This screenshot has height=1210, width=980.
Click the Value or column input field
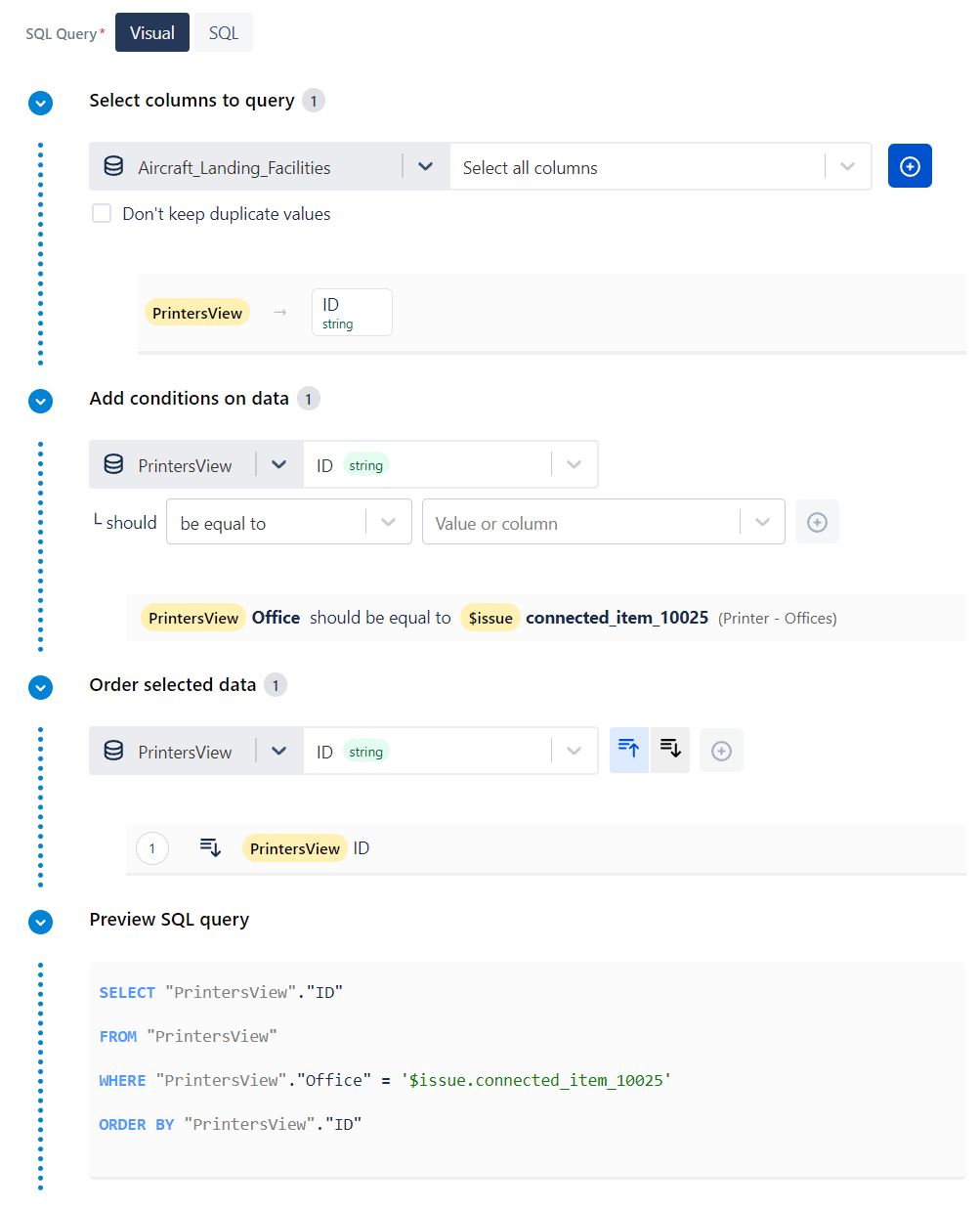[x=581, y=523]
